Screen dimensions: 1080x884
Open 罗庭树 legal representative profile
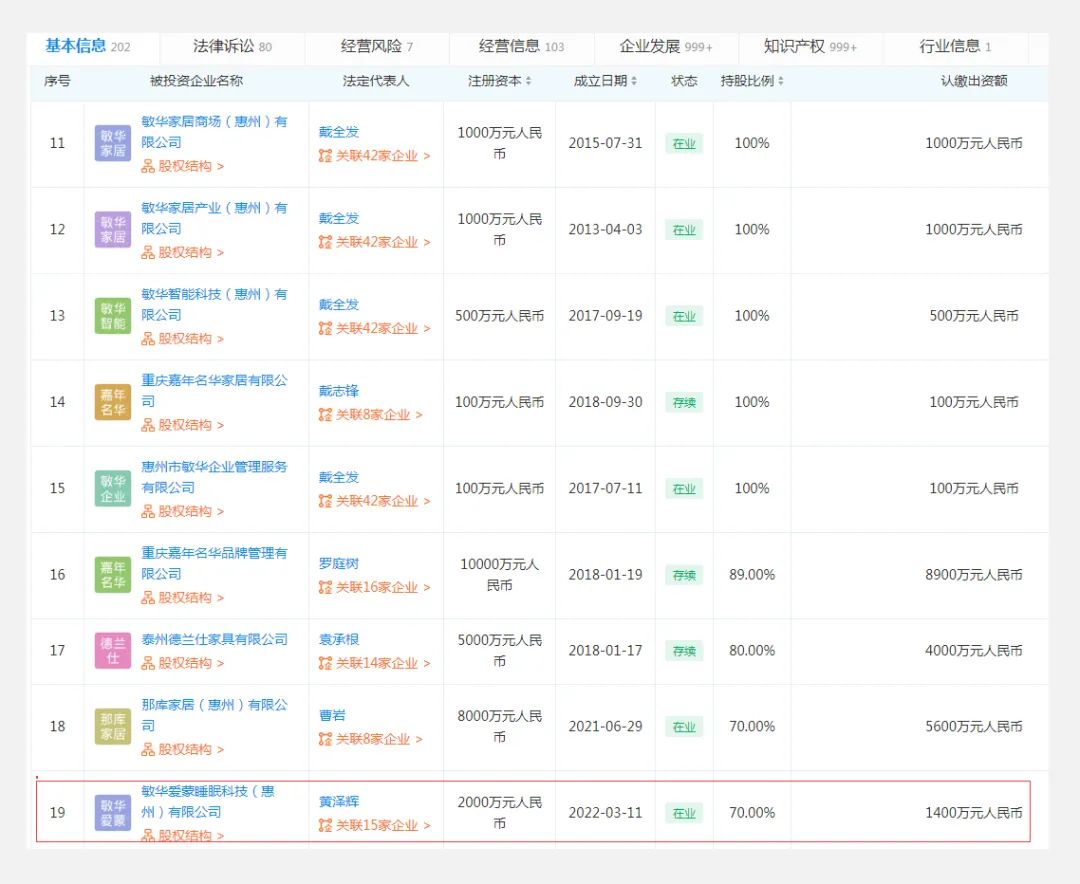(x=339, y=563)
